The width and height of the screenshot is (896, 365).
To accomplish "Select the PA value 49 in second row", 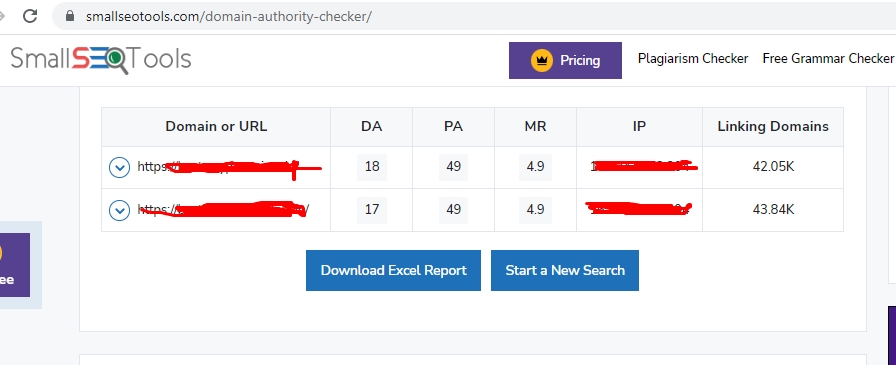I will pos(454,210).
